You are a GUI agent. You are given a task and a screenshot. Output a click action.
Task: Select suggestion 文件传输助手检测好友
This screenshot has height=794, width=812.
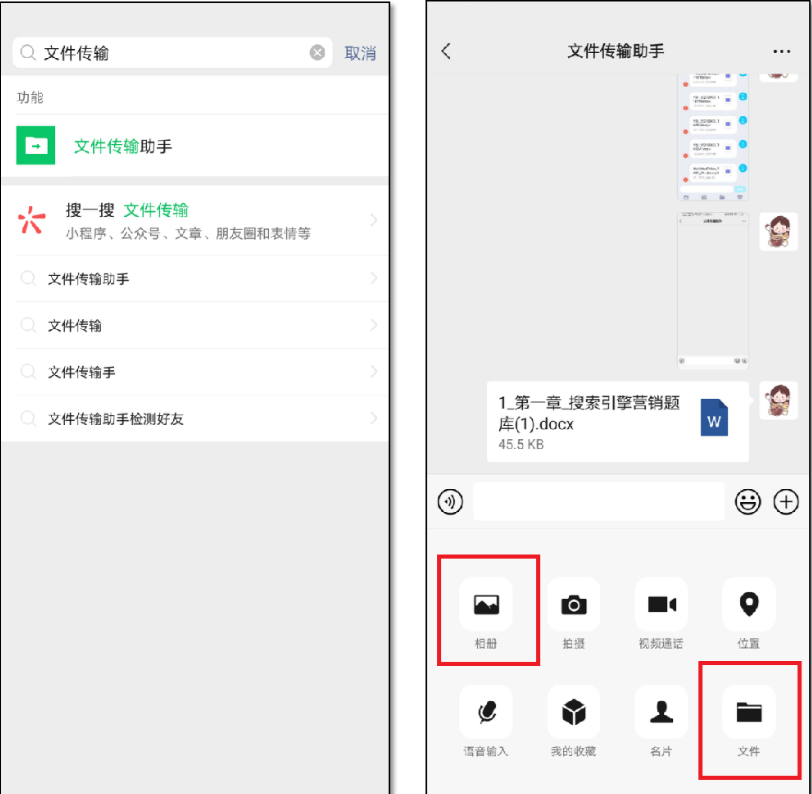tap(195, 418)
